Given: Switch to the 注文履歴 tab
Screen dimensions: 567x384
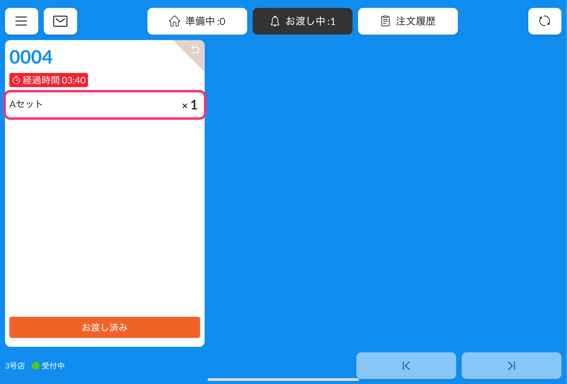Looking at the screenshot, I should 408,21.
